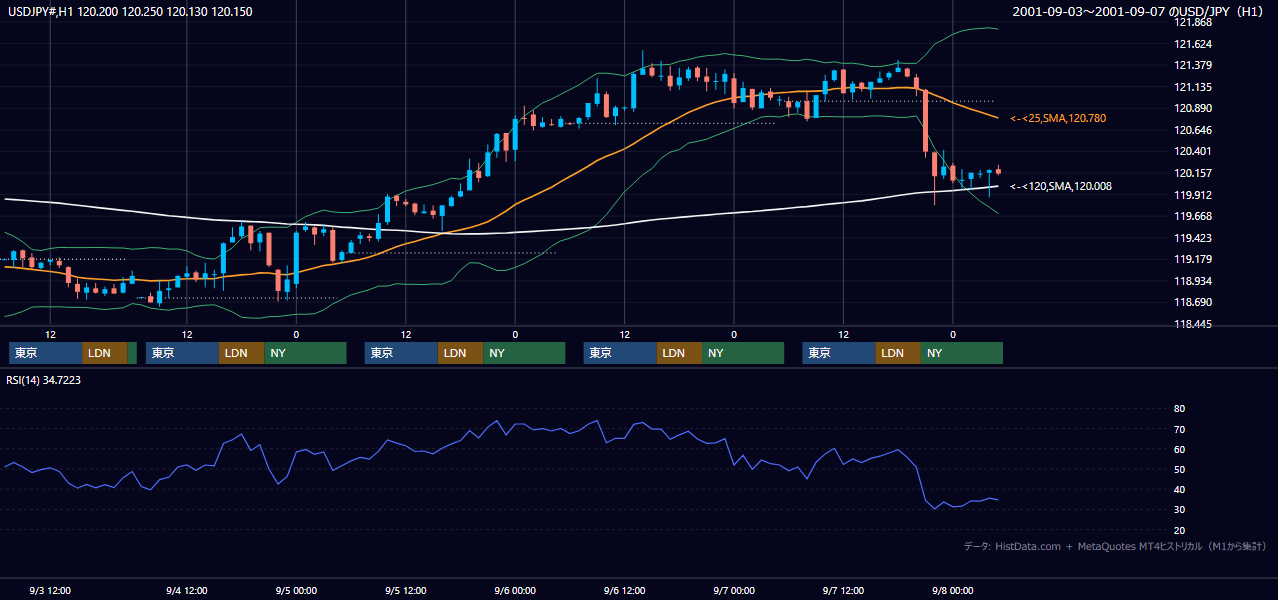The height and width of the screenshot is (600, 1278).
Task: Select the 9/5 12:00 date label
Action: 405,590
